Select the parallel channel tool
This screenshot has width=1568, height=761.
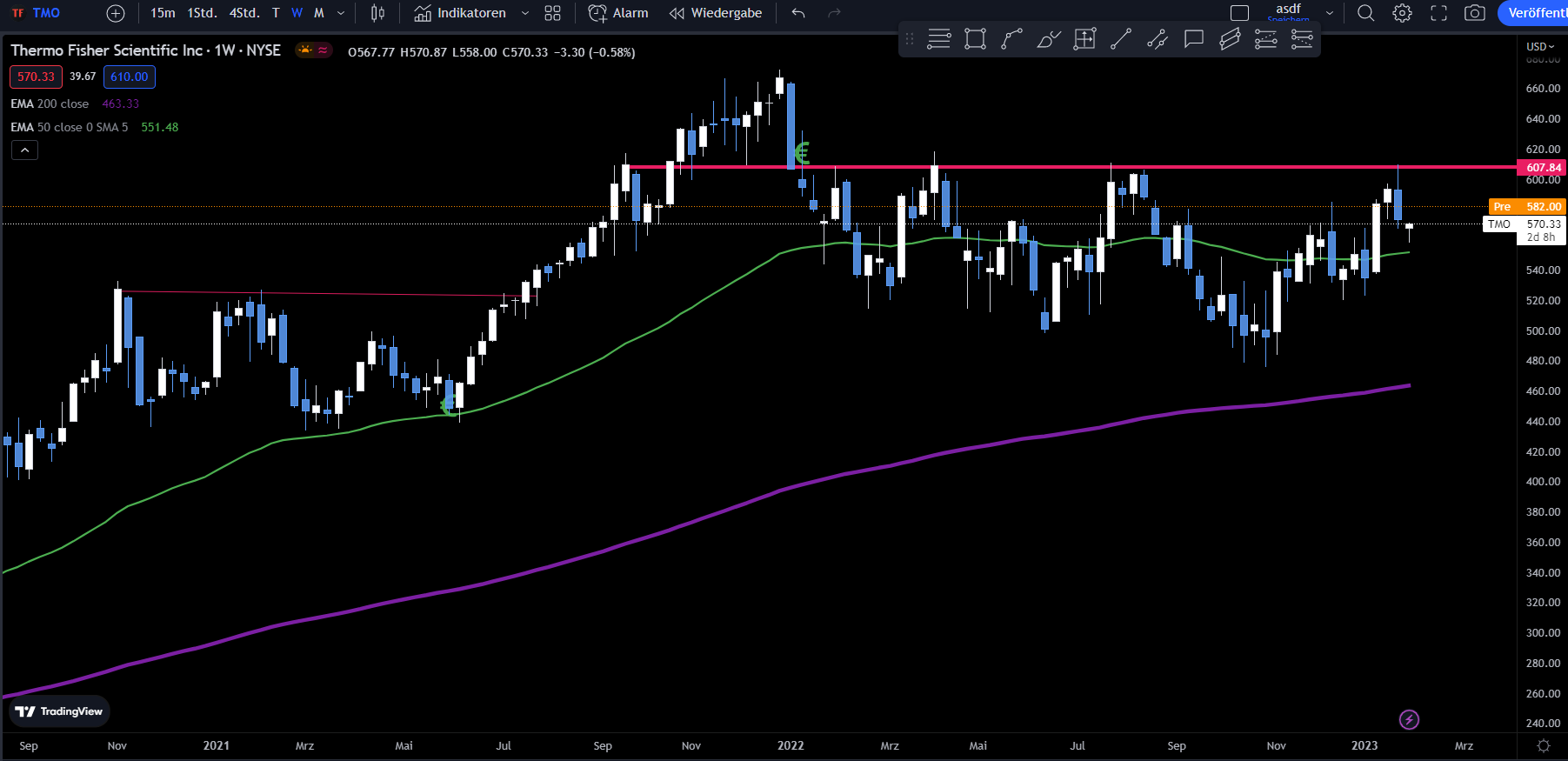(x=1230, y=39)
